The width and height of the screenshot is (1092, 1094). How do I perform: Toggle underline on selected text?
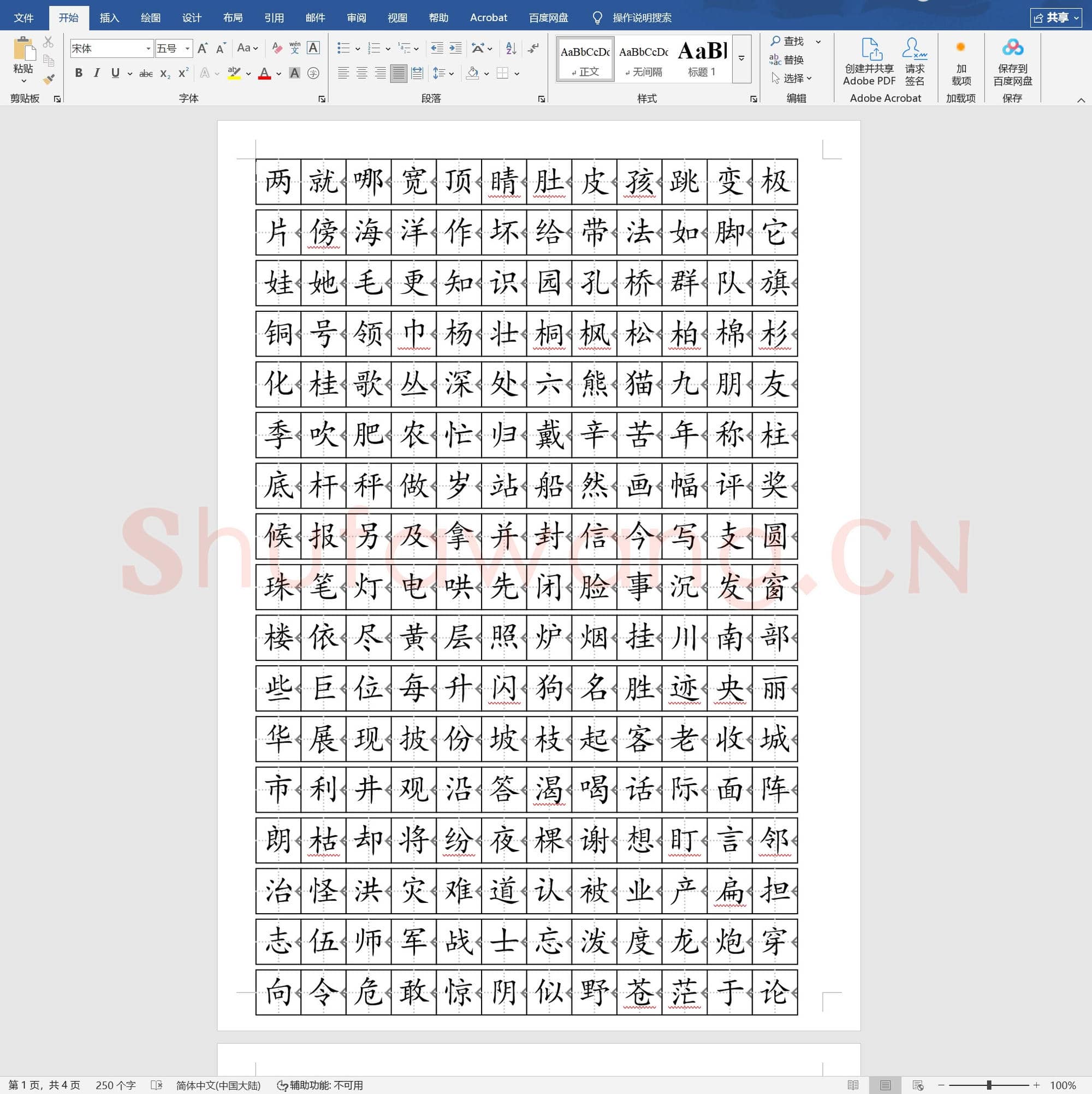[x=115, y=73]
